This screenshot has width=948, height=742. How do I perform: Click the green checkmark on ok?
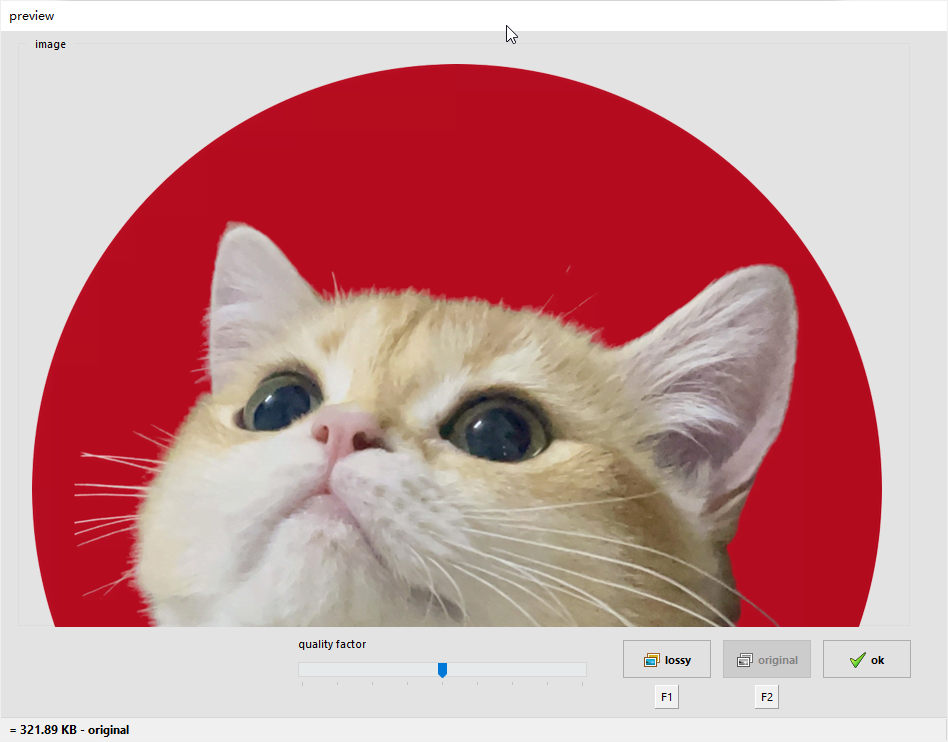(x=856, y=660)
